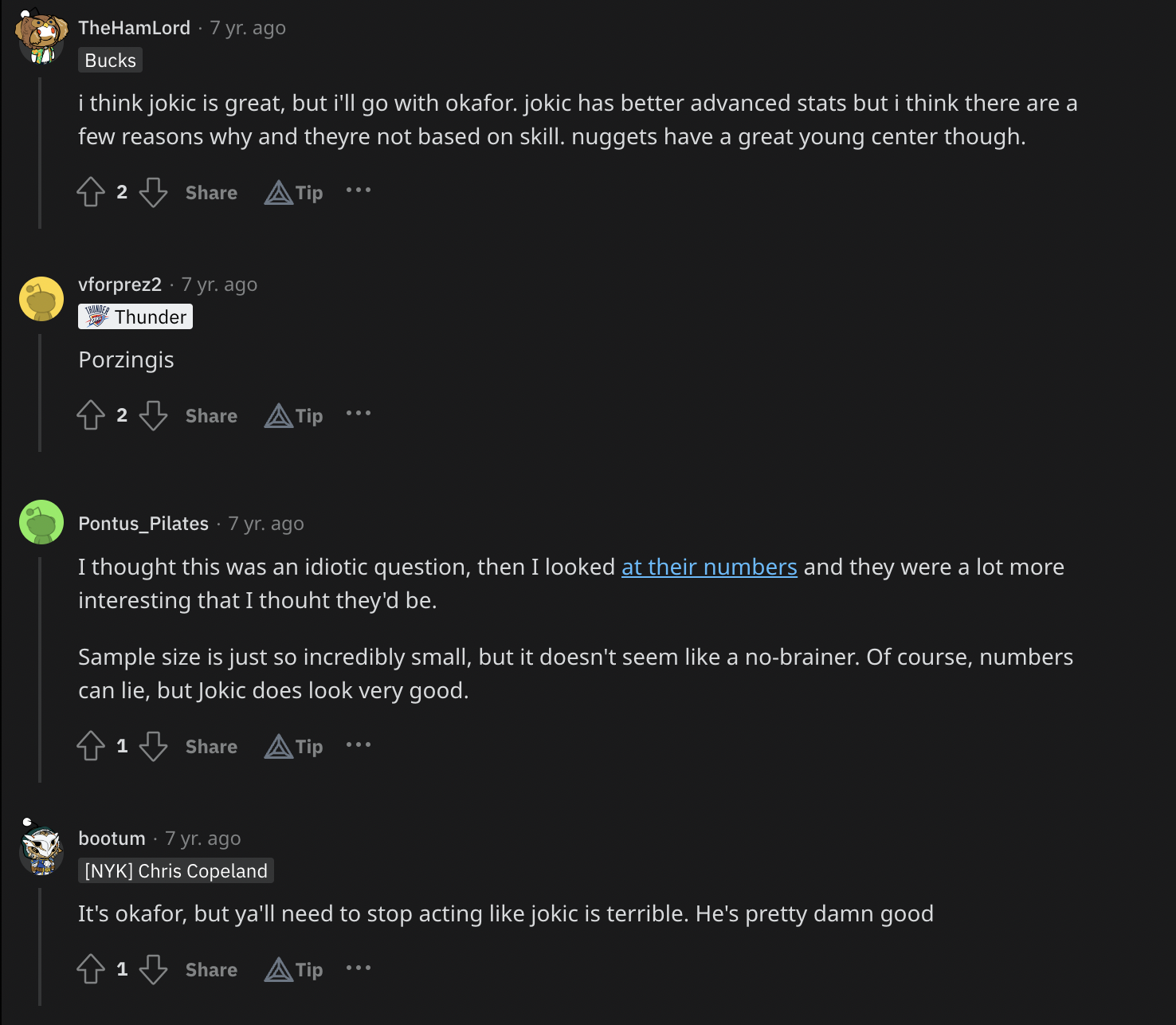Downvote TheHamLord's comment
1176x1025 pixels.
(153, 192)
